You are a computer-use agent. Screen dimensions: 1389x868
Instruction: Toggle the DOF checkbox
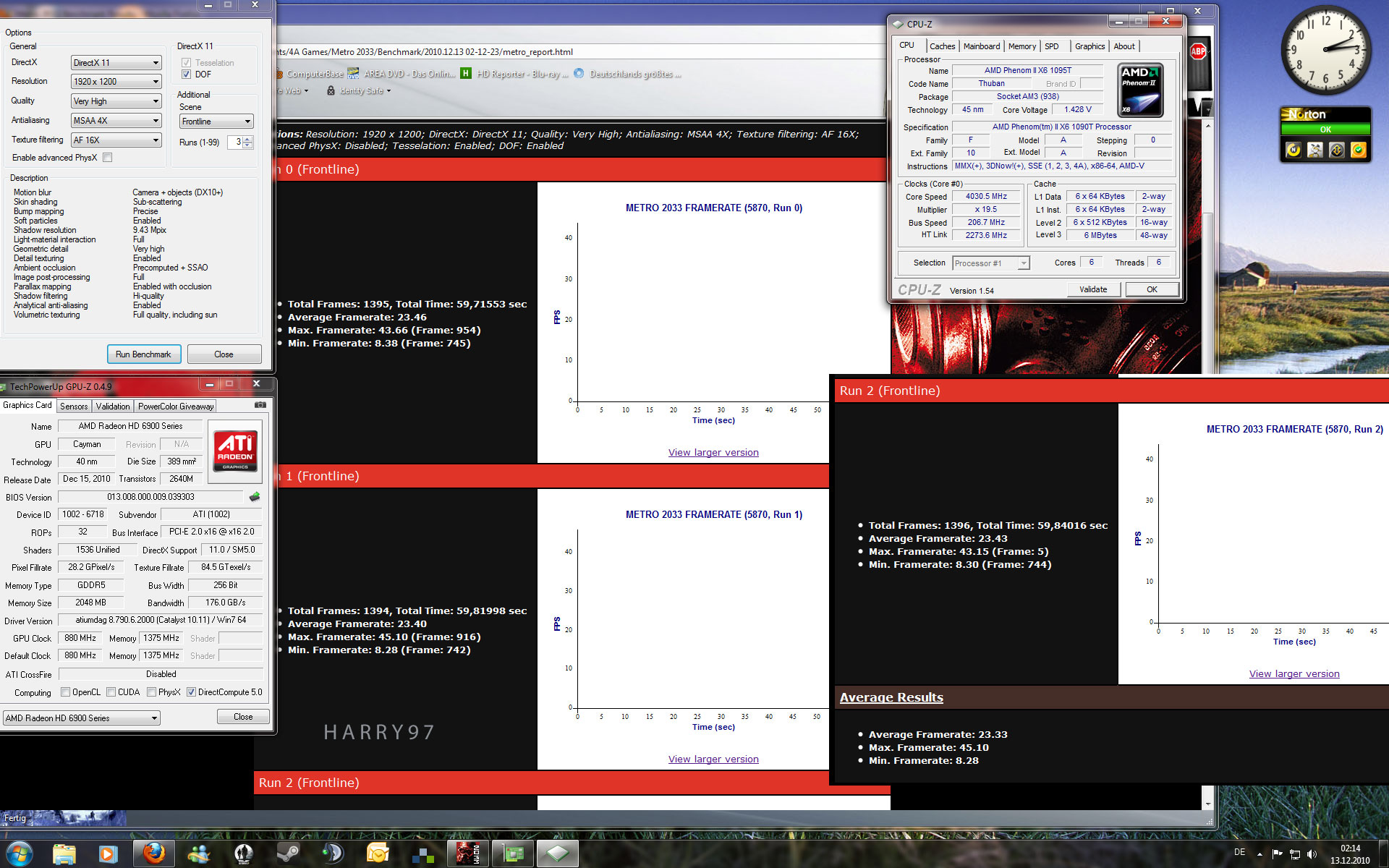click(186, 75)
